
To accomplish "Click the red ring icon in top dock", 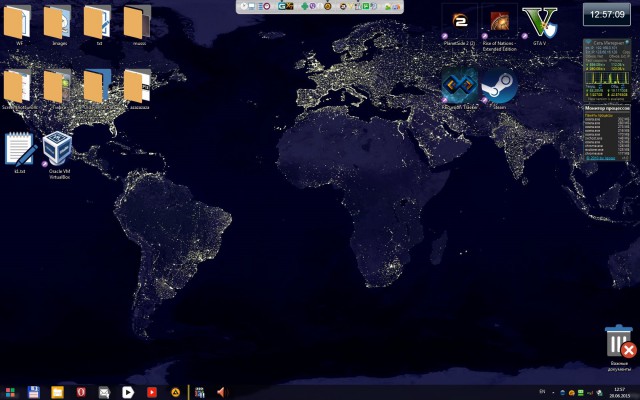I will coord(267,6).
